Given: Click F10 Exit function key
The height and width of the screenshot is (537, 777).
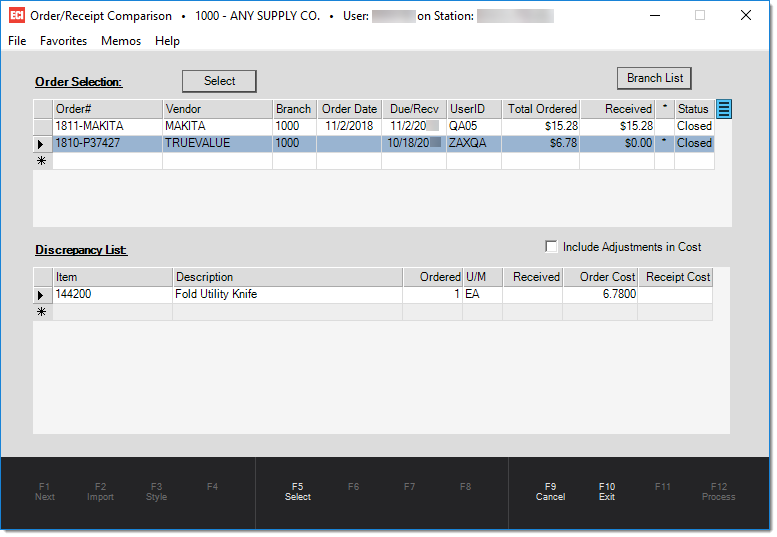Looking at the screenshot, I should [x=607, y=492].
